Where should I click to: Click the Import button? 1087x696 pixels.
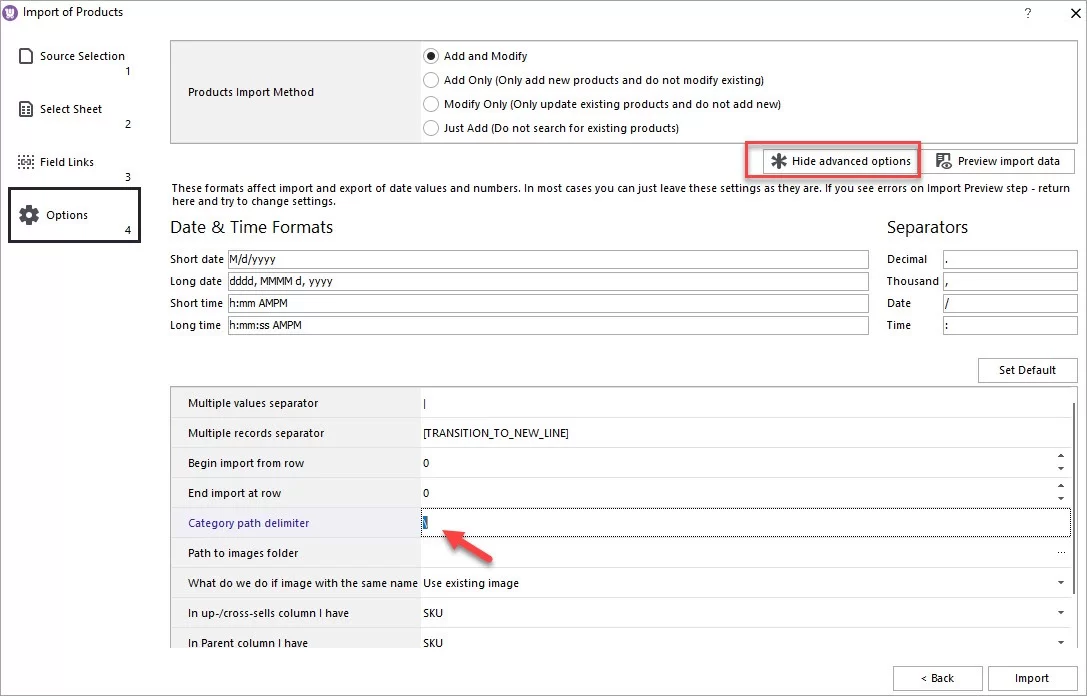(1032, 678)
